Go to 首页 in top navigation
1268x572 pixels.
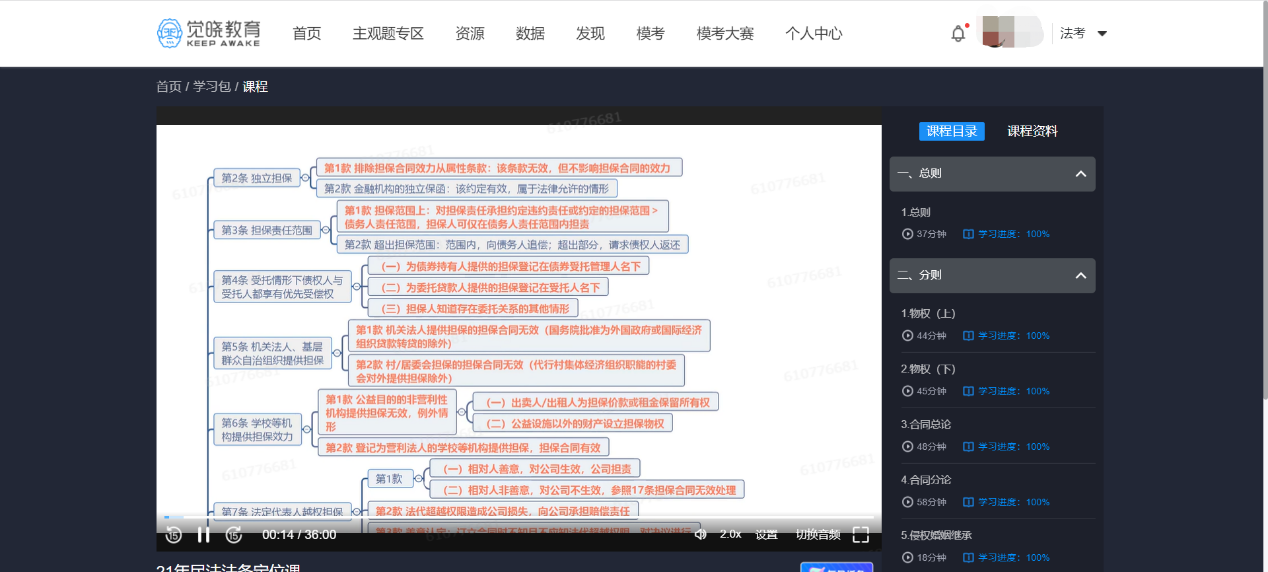point(307,34)
